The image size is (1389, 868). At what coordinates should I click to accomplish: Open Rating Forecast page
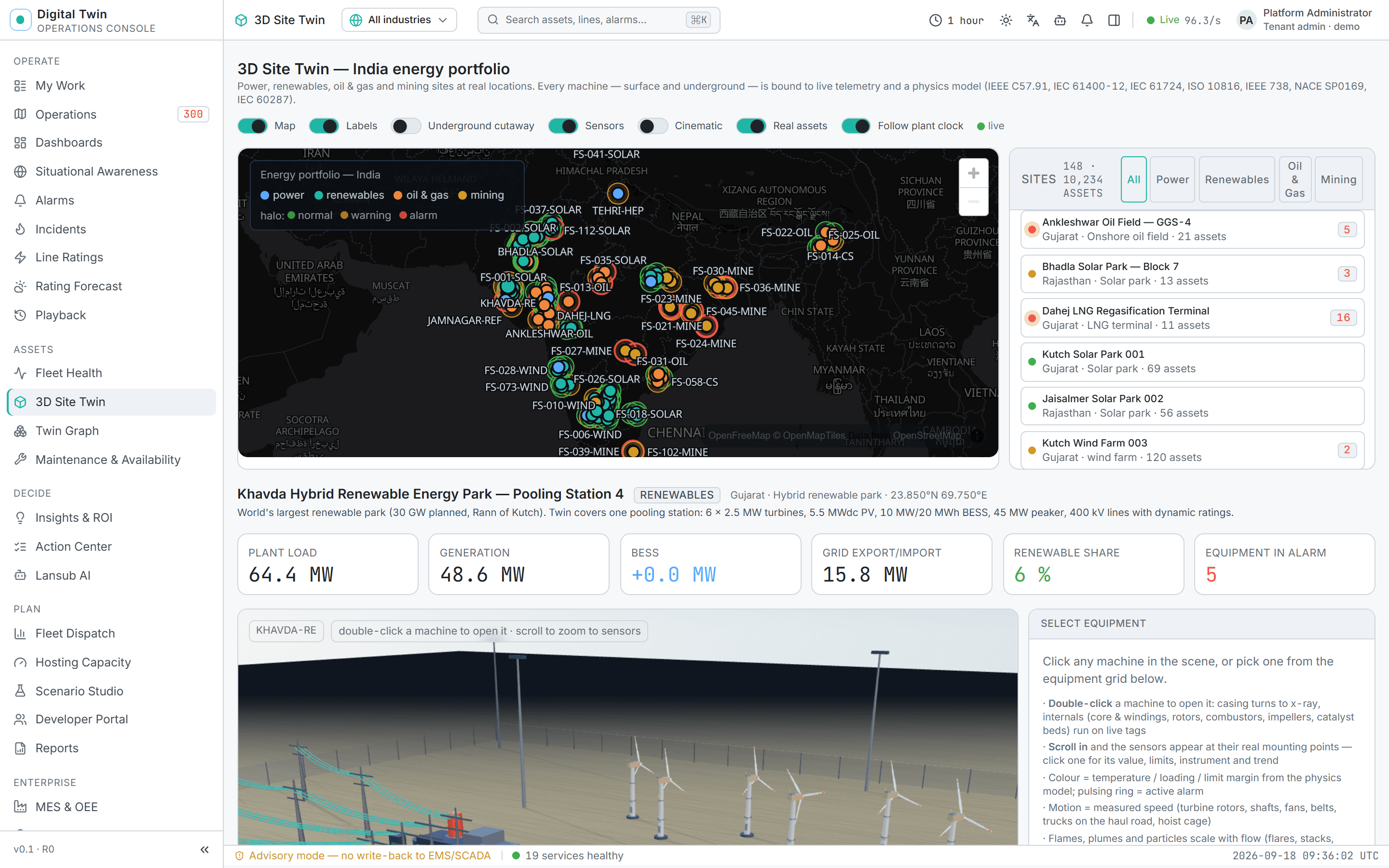tap(111, 286)
